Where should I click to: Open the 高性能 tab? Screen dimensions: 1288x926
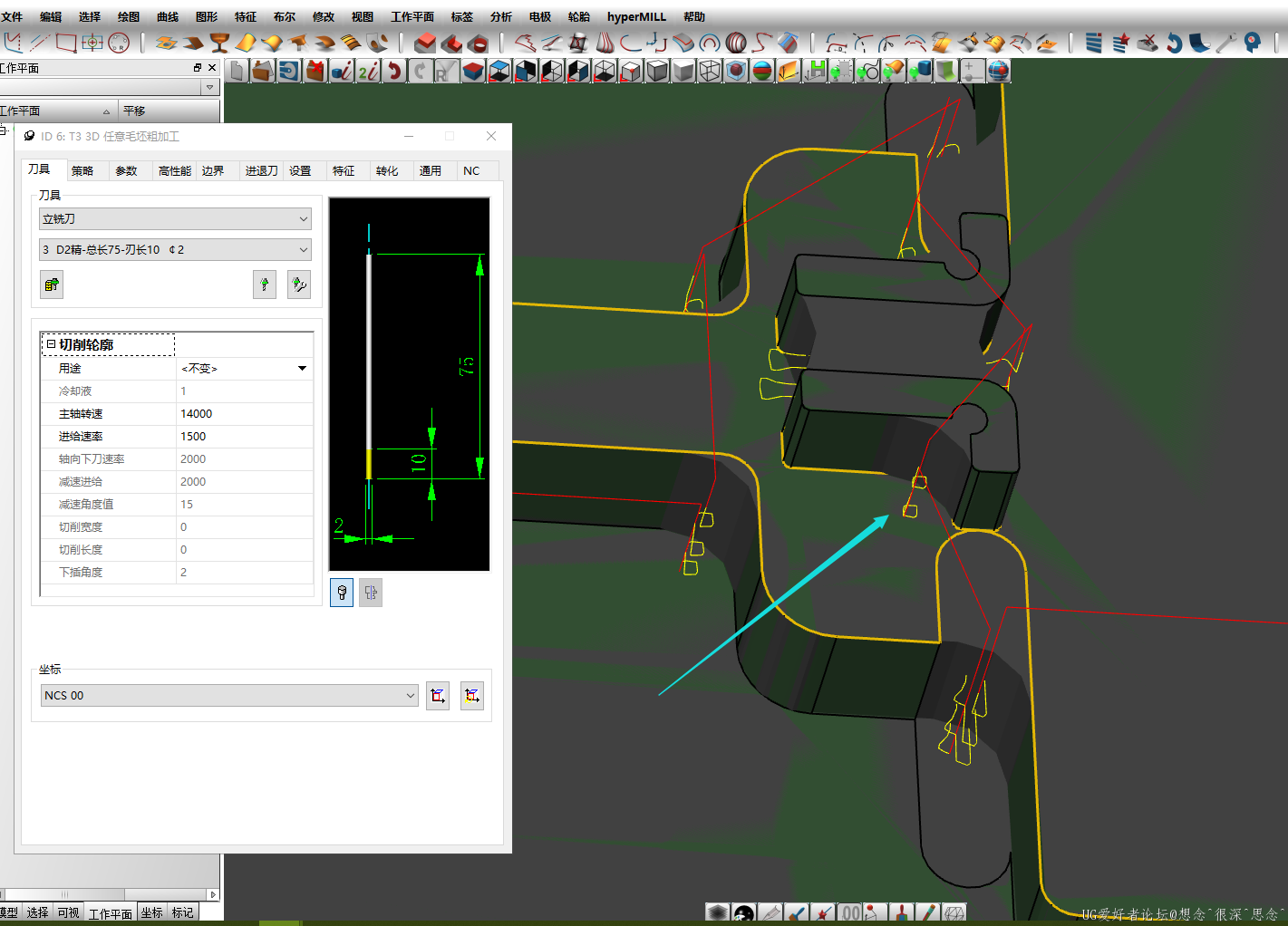pos(174,170)
